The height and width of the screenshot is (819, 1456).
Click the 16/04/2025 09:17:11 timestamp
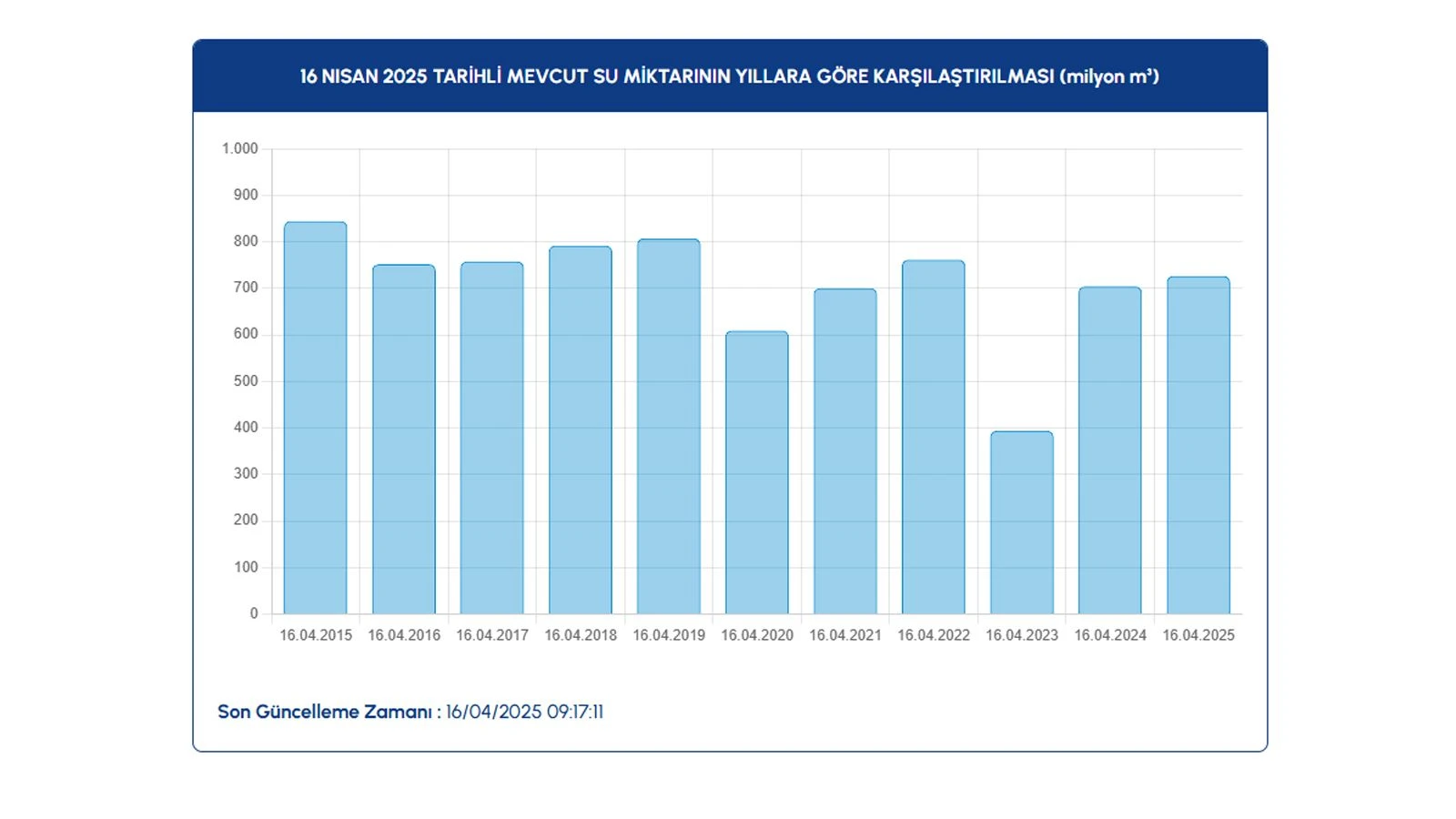click(524, 712)
